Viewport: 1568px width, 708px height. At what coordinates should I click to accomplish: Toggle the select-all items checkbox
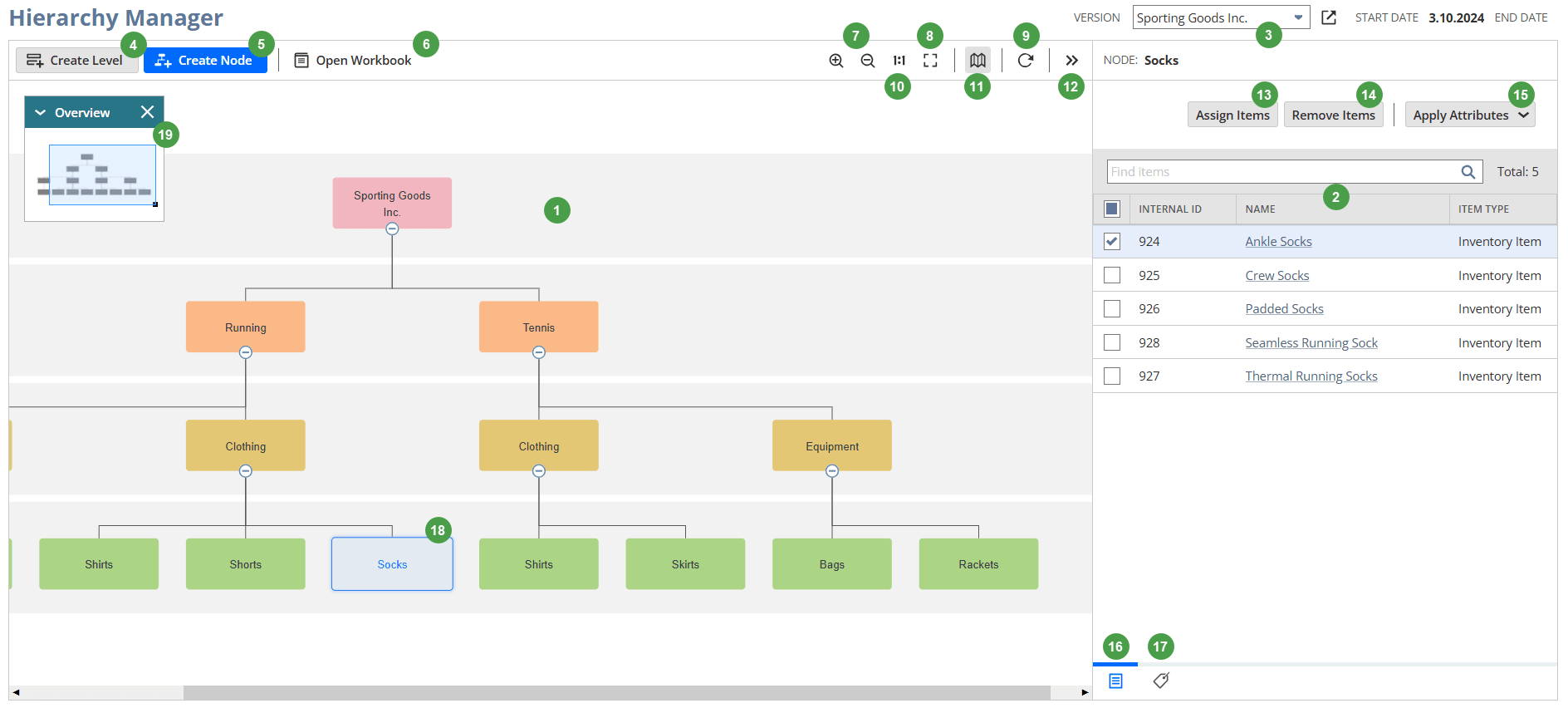click(1112, 209)
